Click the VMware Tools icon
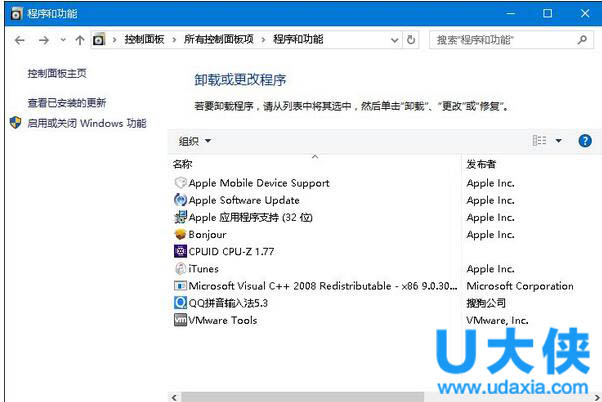 pos(180,321)
